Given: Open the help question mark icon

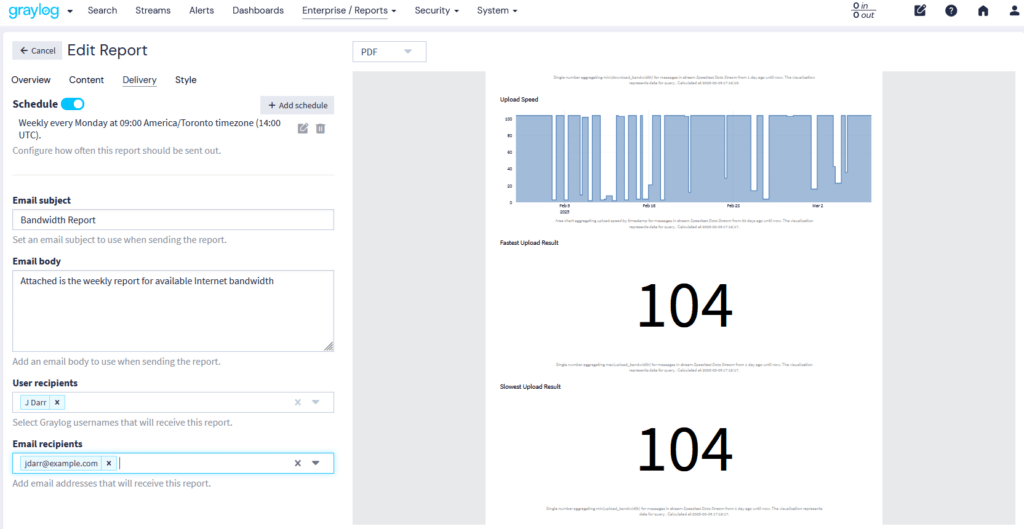Looking at the screenshot, I should point(951,11).
